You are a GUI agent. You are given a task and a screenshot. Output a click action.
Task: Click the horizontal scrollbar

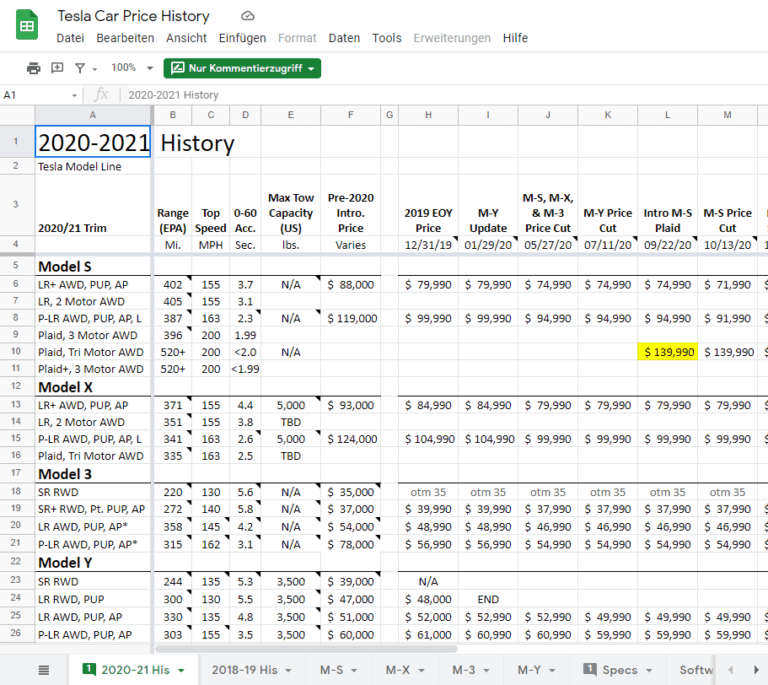click(x=306, y=649)
